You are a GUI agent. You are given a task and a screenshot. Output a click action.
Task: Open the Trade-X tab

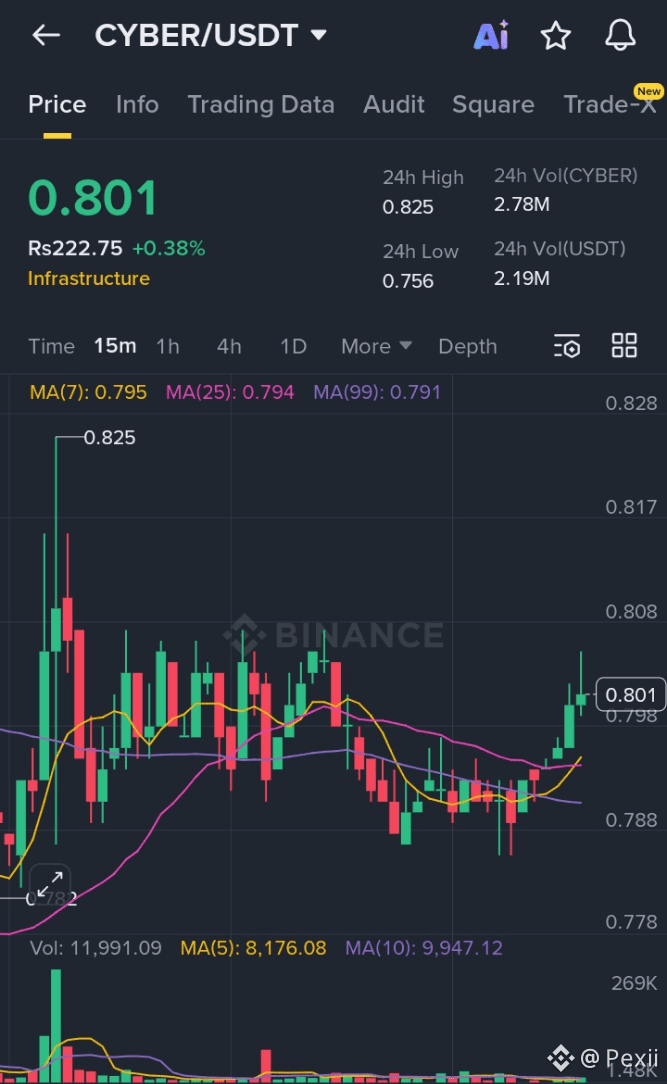tap(609, 104)
